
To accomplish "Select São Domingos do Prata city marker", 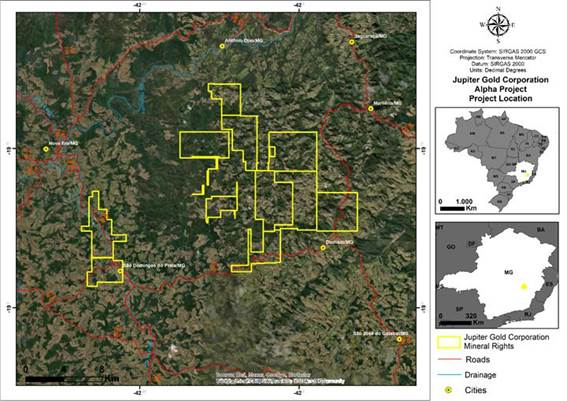I will (x=120, y=271).
